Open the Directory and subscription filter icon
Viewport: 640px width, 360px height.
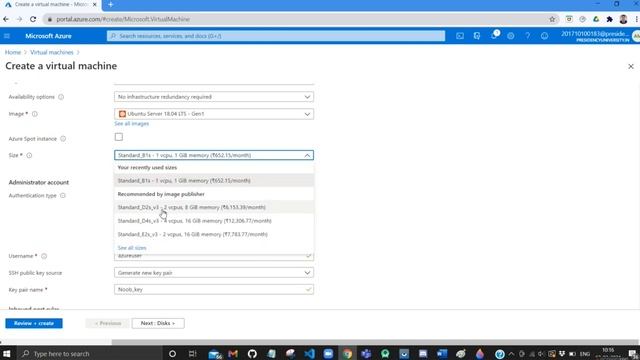(477, 36)
